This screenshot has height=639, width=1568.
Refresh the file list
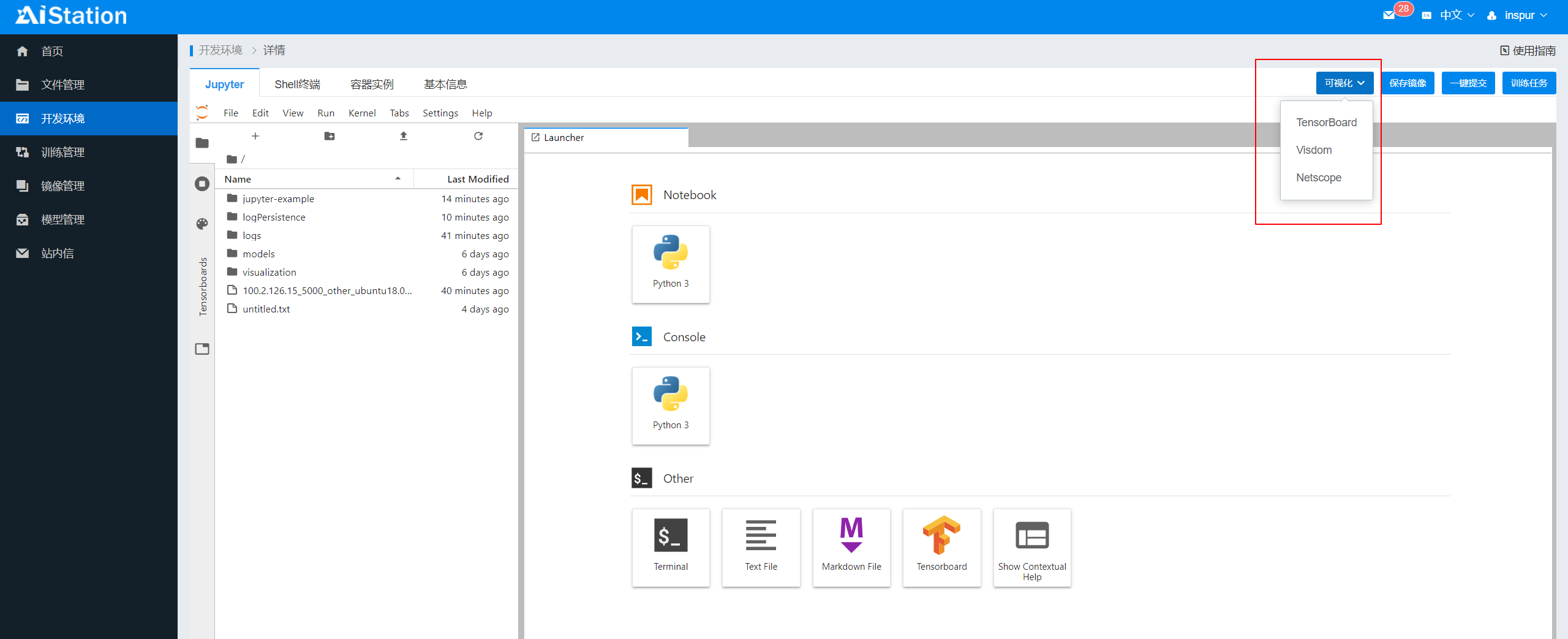click(478, 136)
